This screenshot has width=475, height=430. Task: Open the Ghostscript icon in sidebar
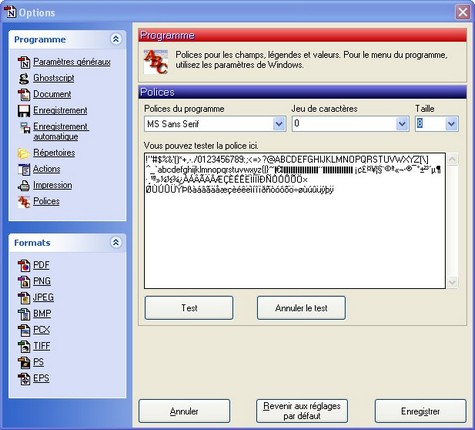tap(24, 79)
